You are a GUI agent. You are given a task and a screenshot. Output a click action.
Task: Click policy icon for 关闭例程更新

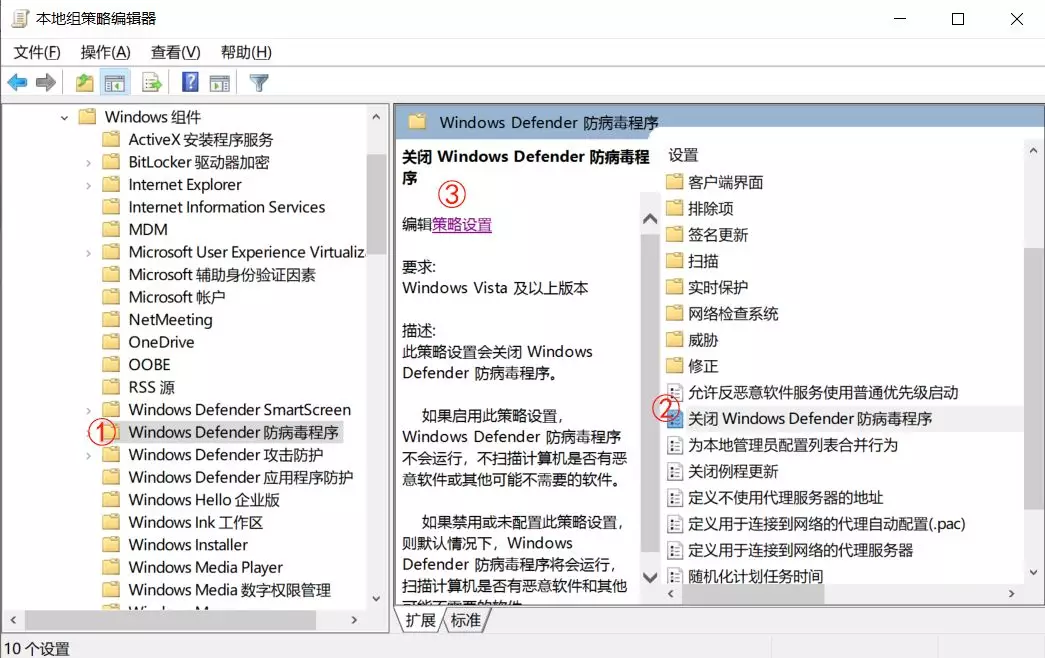(x=675, y=471)
